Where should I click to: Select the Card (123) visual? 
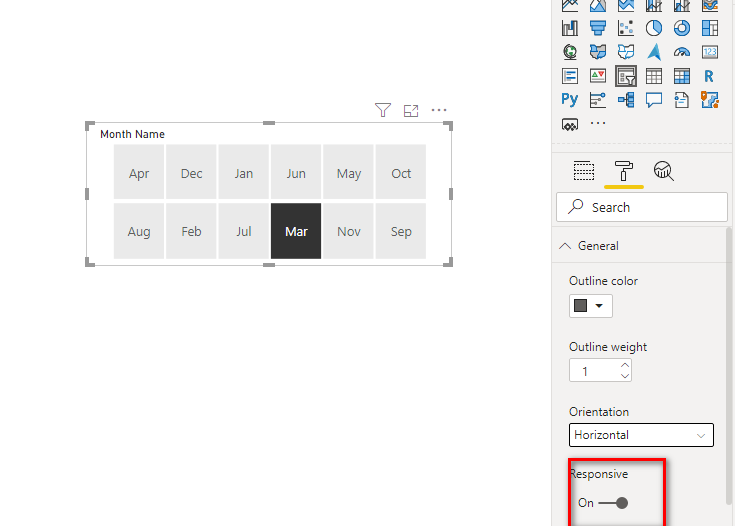pos(710,52)
